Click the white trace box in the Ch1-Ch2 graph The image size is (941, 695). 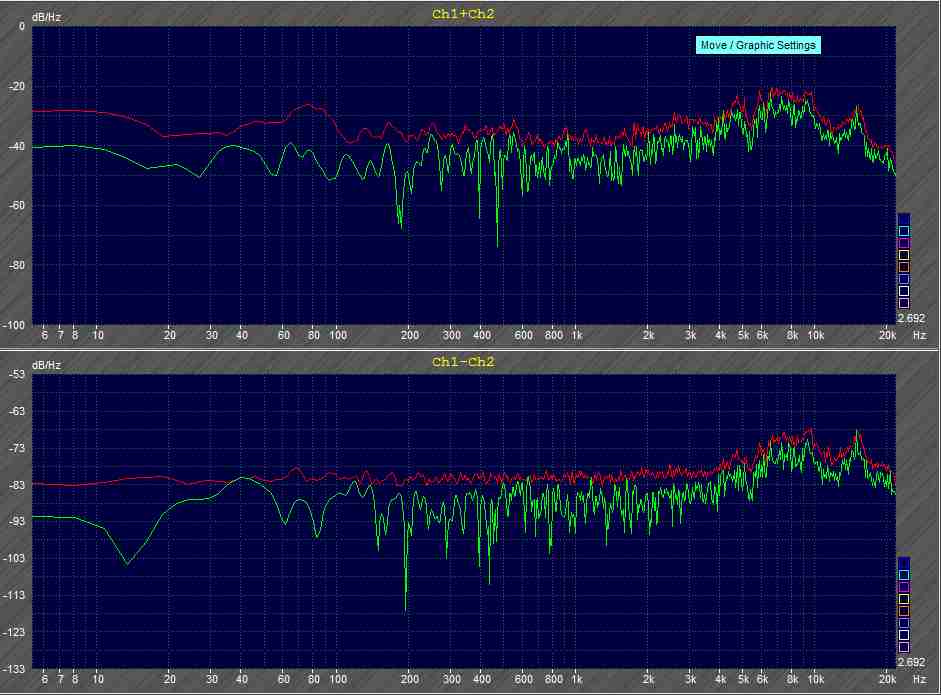(904, 635)
